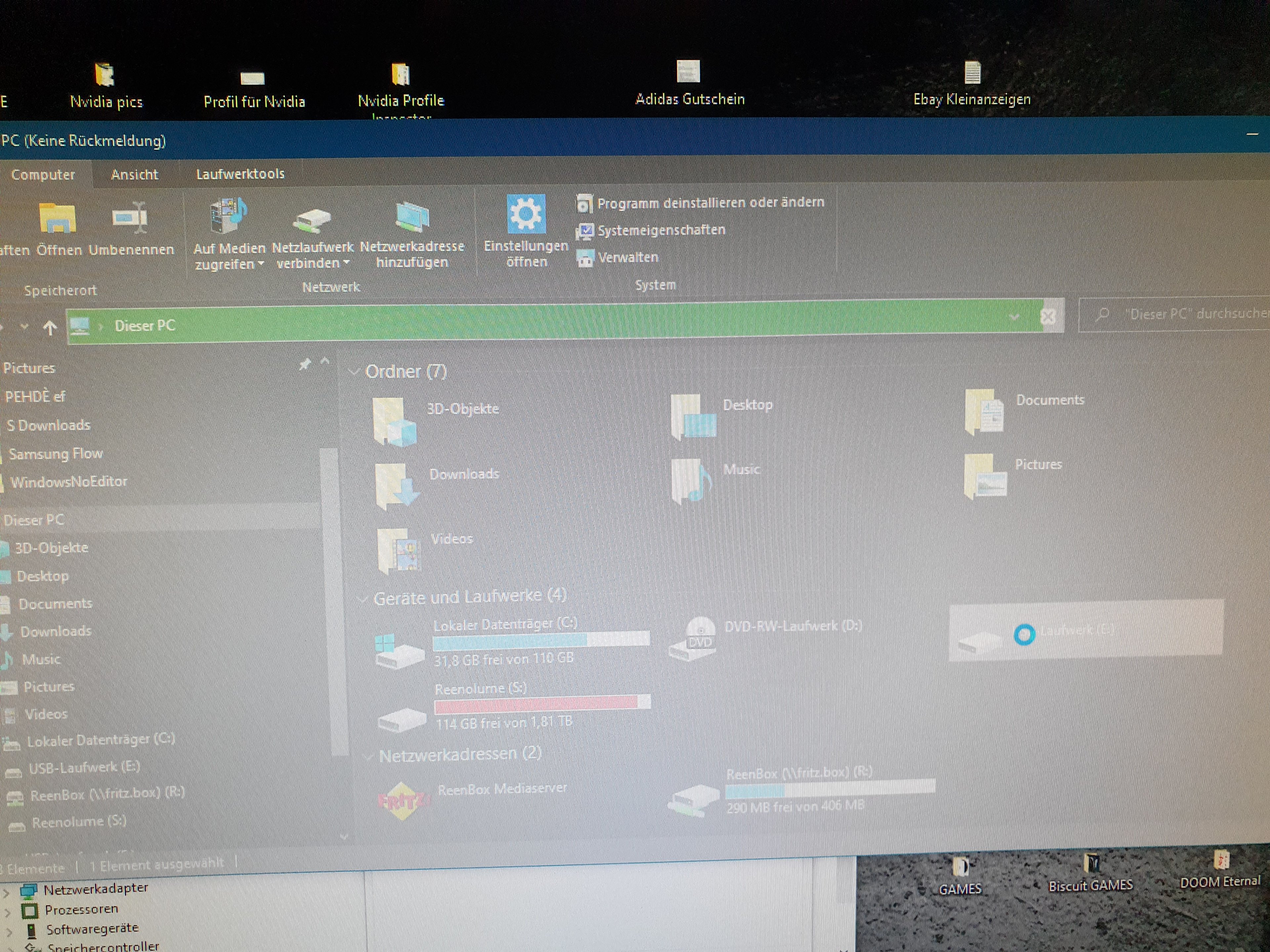Select Documents in the navigation tree
This screenshot has width=1270, height=952.
click(55, 603)
